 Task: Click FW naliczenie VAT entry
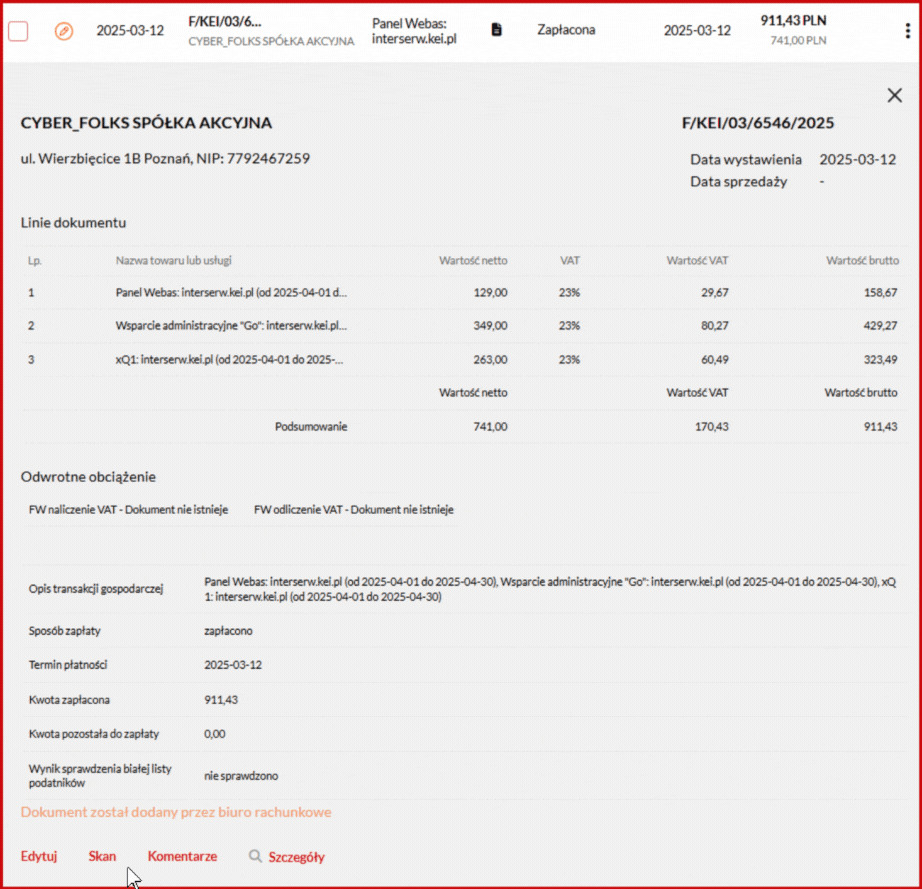tap(128, 510)
